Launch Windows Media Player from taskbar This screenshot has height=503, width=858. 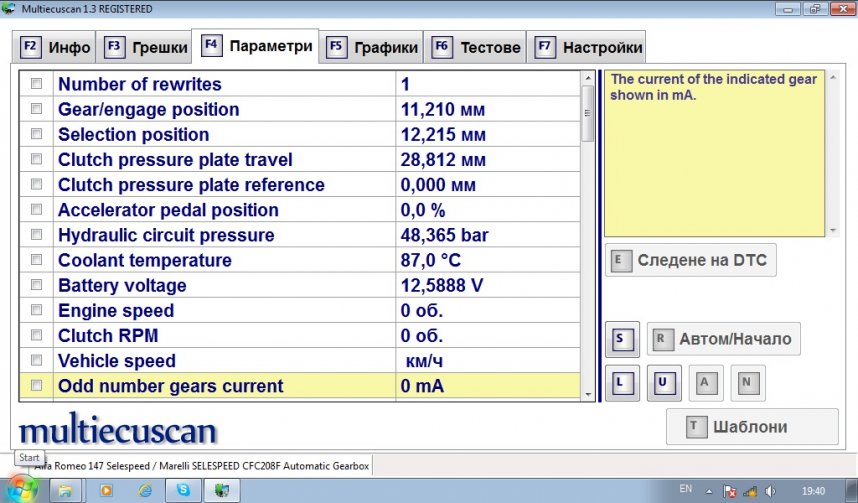pyautogui.click(x=105, y=490)
